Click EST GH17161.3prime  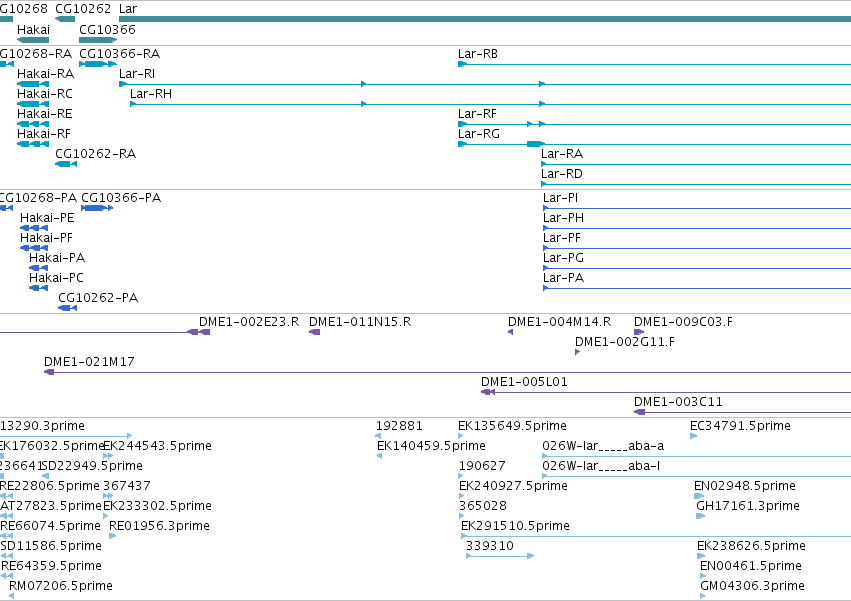point(748,506)
